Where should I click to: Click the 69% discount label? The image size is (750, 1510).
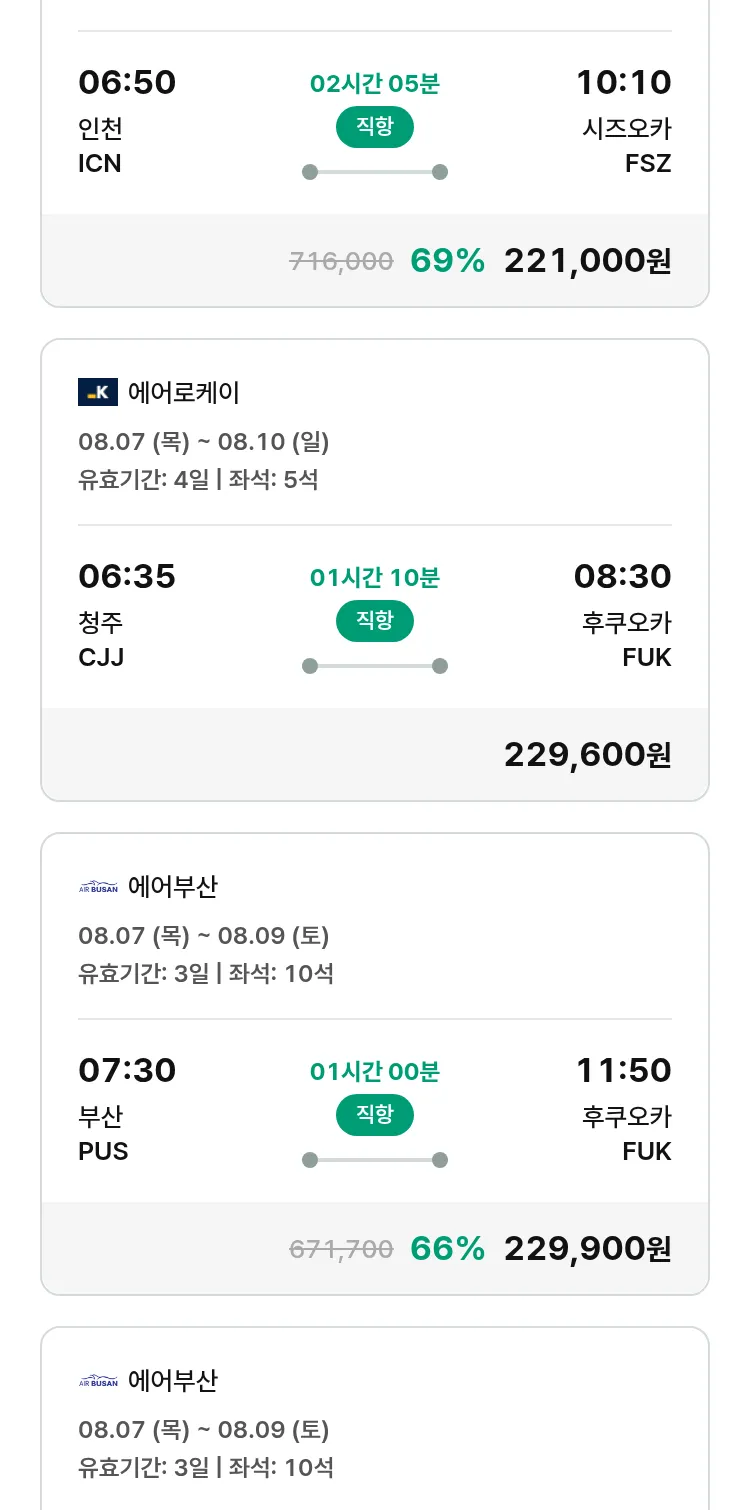click(x=448, y=261)
